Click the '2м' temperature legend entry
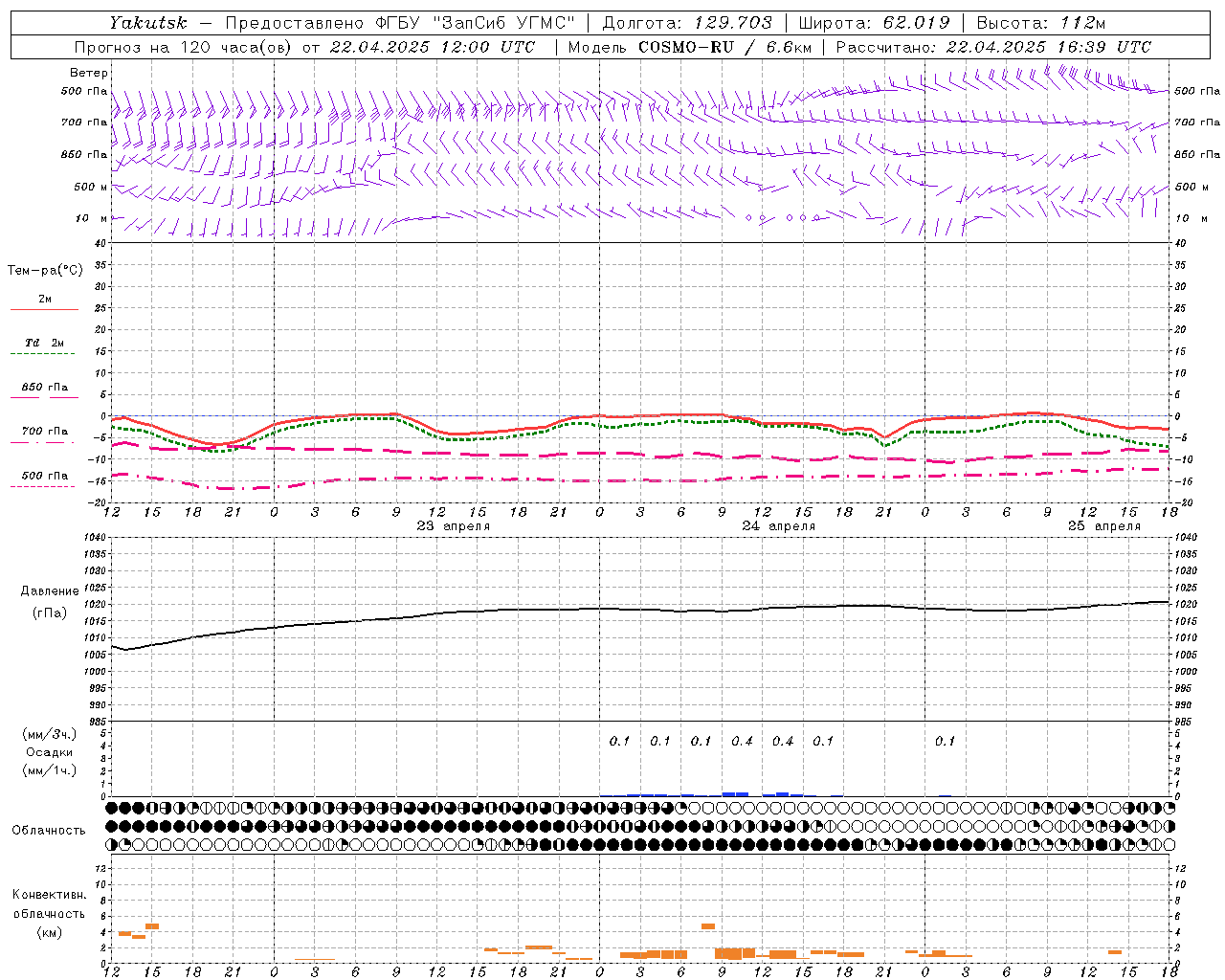This screenshot has height=980, width=1225. [45, 299]
